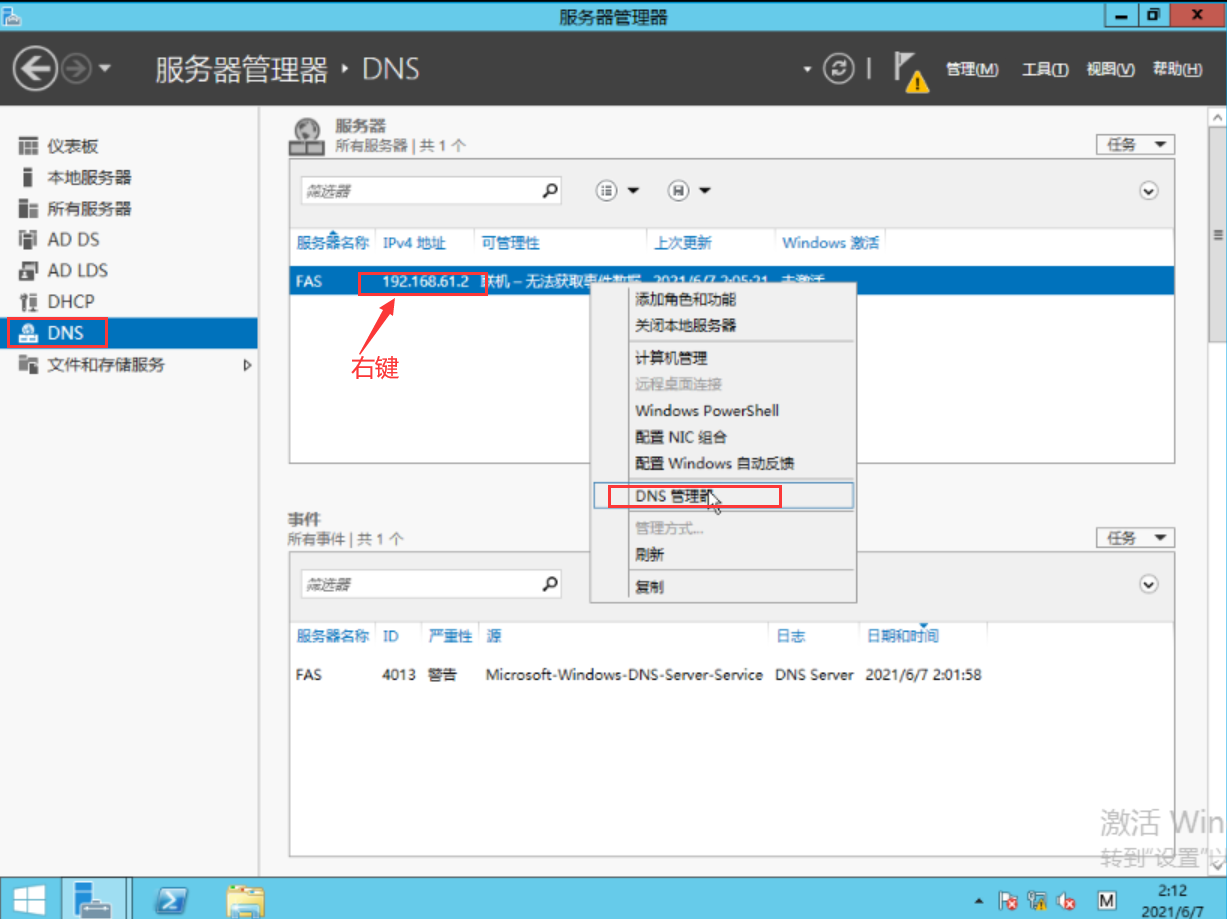The image size is (1227, 919).
Task: Click the Refresh icon in the title bar
Action: (838, 68)
